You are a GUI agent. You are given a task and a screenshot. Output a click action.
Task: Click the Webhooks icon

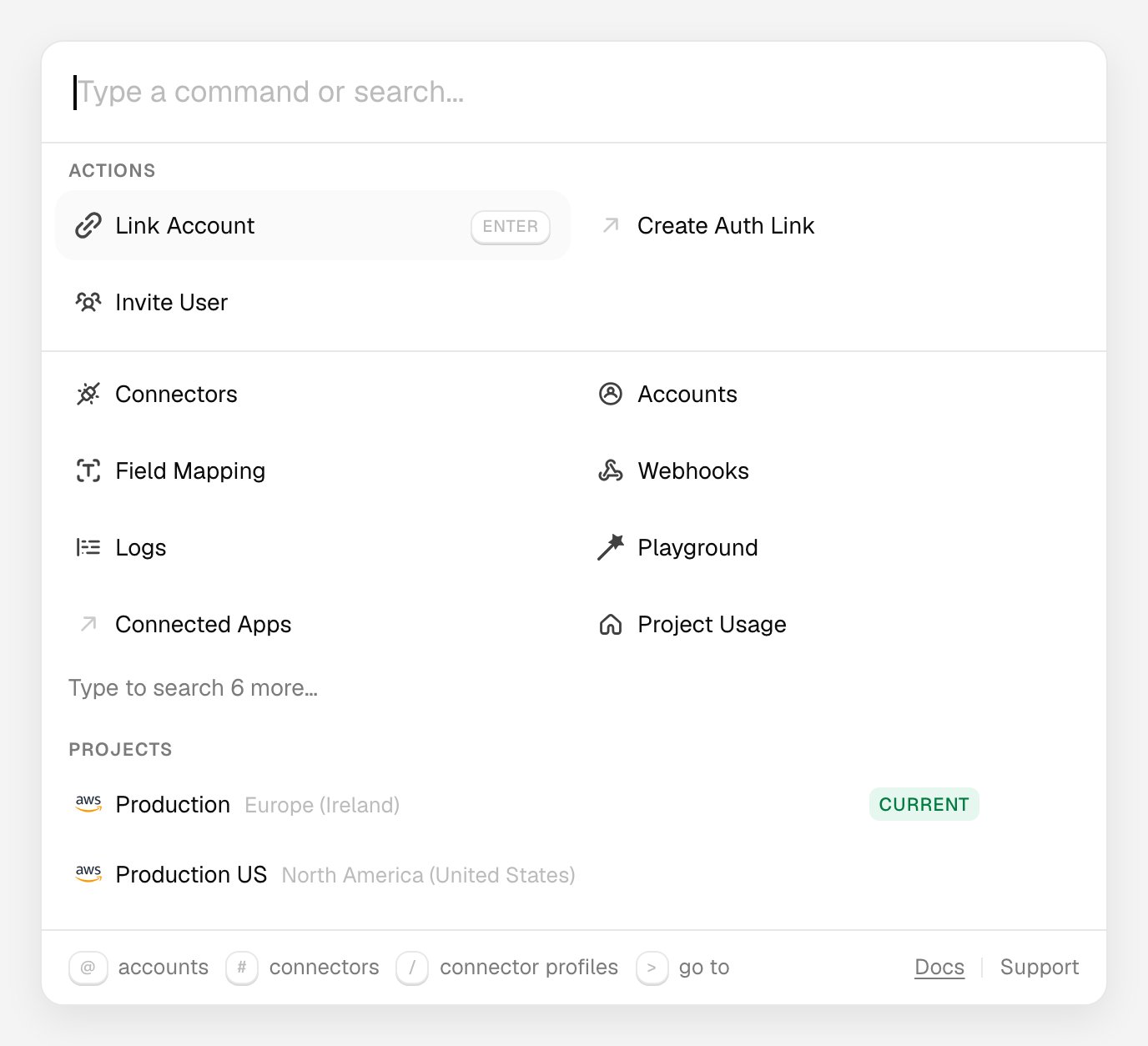point(611,470)
